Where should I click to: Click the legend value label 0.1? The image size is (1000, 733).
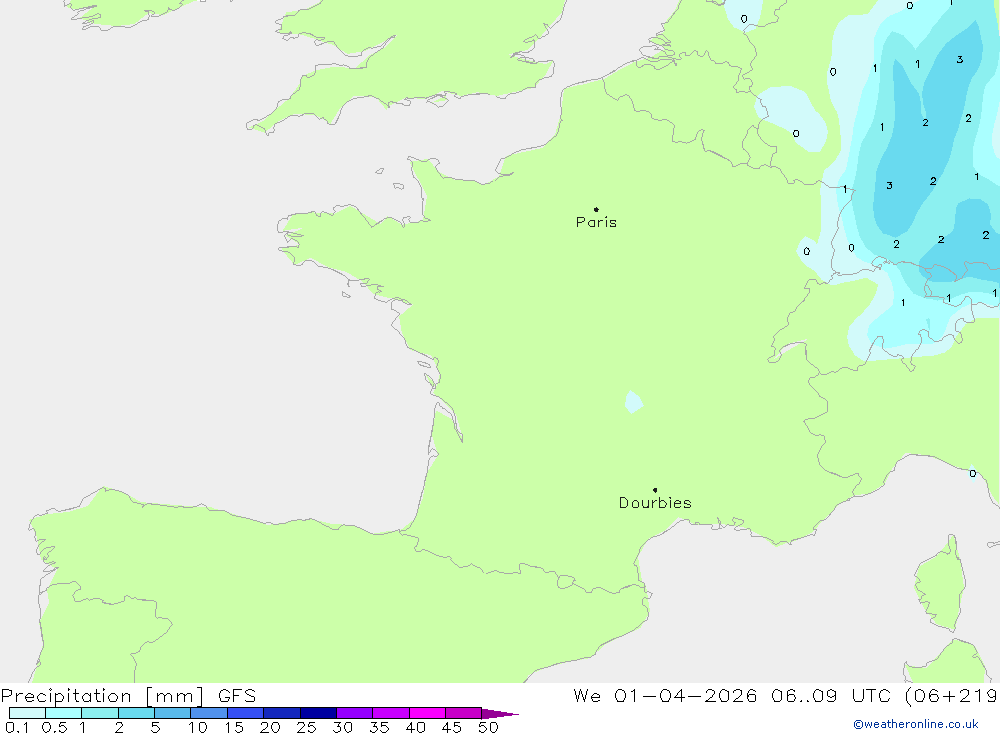[x=17, y=727]
